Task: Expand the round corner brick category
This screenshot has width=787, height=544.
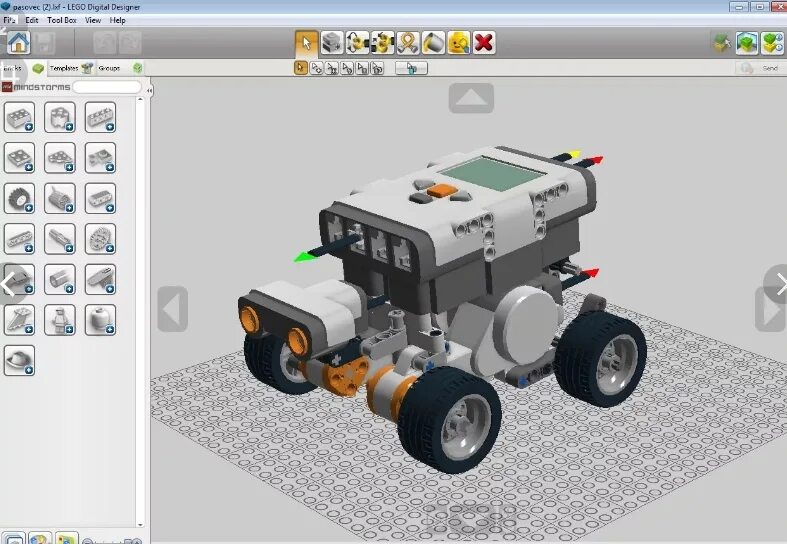Action: coord(60,117)
